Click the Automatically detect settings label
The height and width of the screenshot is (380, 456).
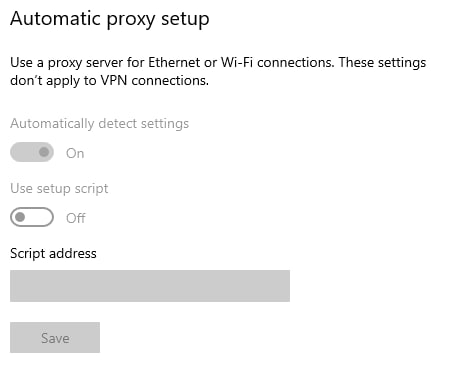[99, 124]
